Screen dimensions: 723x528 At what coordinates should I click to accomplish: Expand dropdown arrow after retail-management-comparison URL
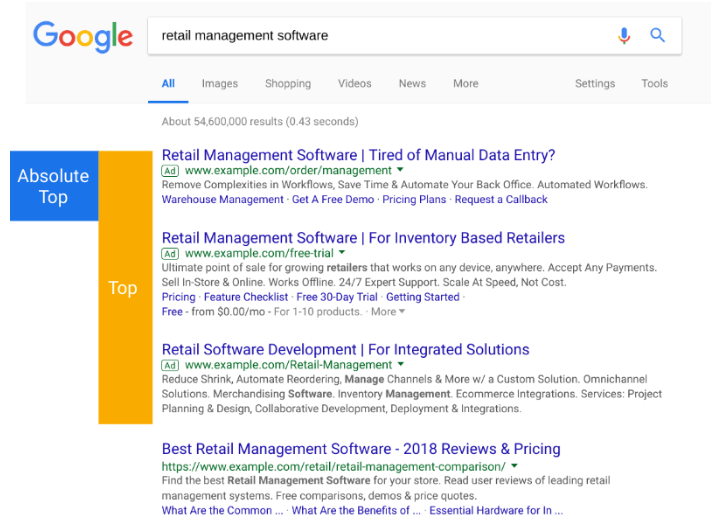click(514, 466)
